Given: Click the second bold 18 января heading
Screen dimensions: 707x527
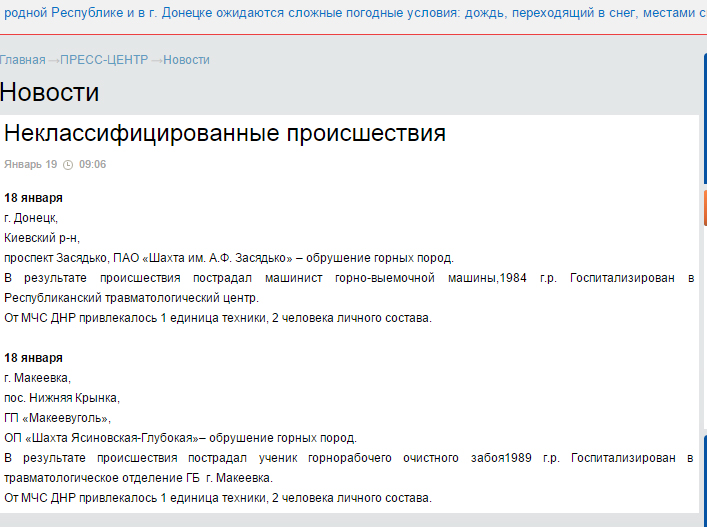Looking at the screenshot, I should [33, 358].
